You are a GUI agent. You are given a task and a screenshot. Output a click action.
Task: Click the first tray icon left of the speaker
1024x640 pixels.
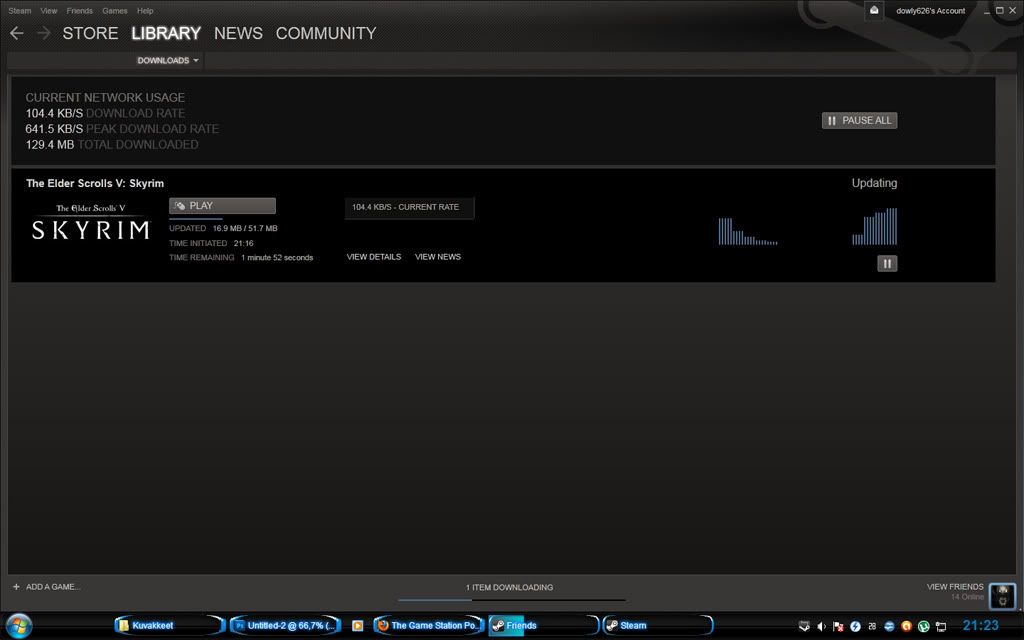[x=805, y=626]
